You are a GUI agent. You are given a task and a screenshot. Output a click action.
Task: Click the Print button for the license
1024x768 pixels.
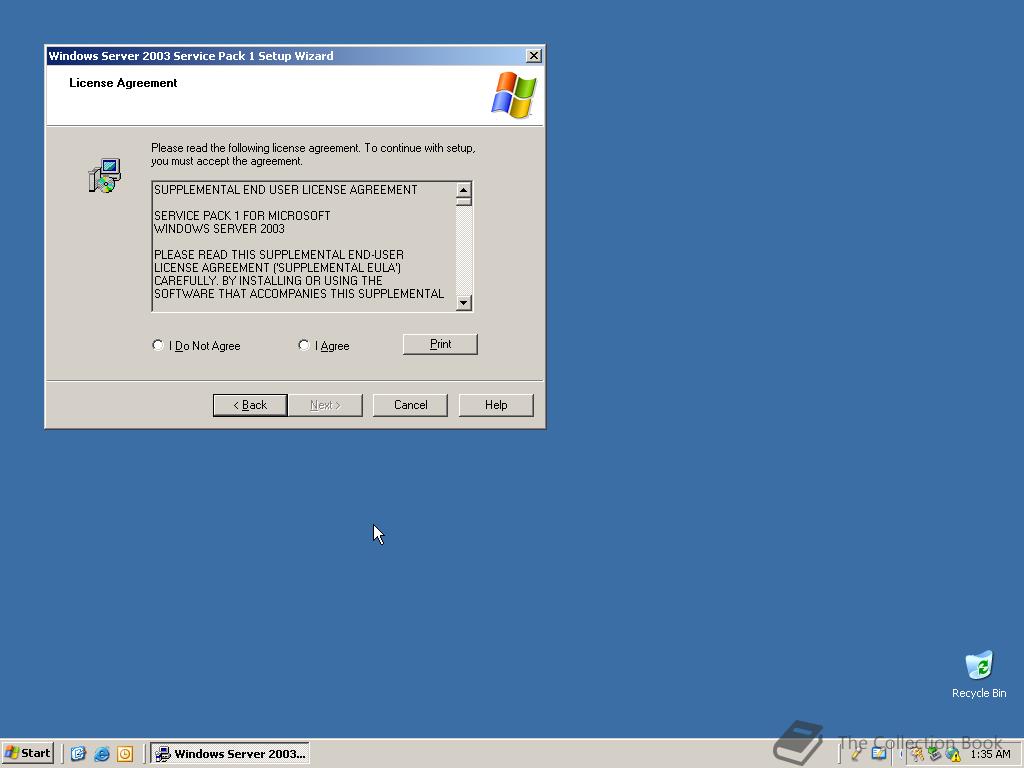click(440, 344)
